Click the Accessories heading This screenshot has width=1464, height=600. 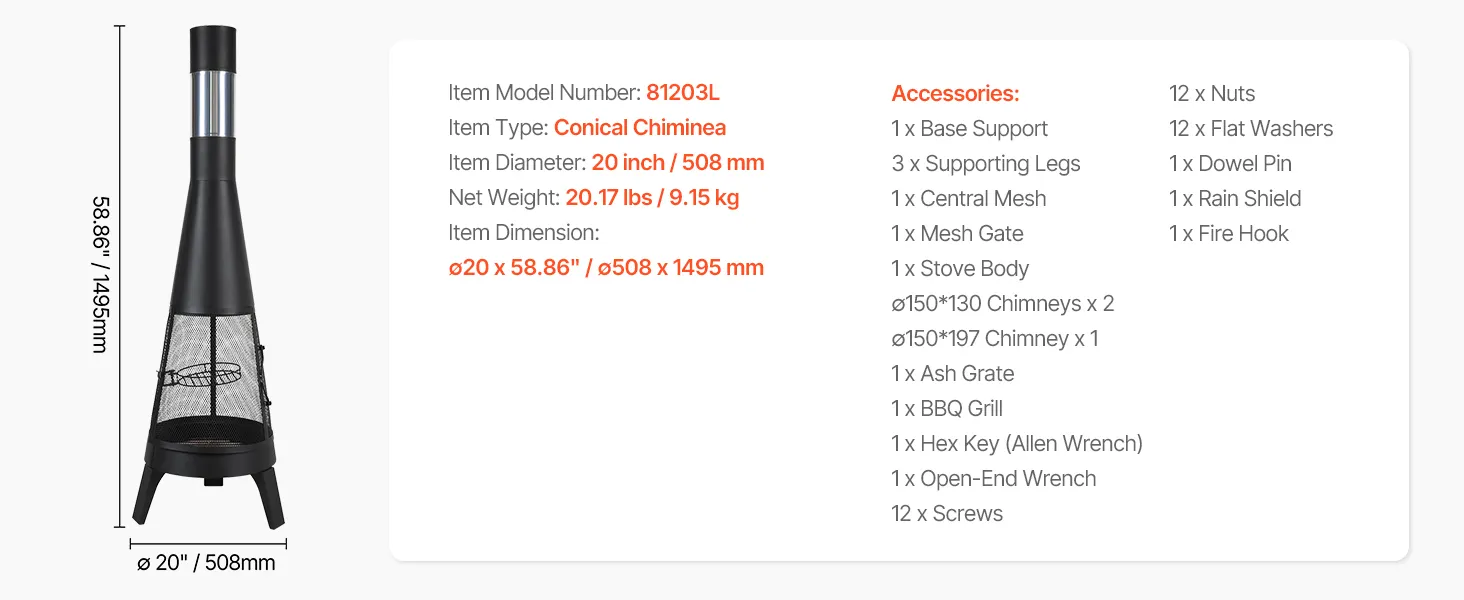(x=955, y=94)
